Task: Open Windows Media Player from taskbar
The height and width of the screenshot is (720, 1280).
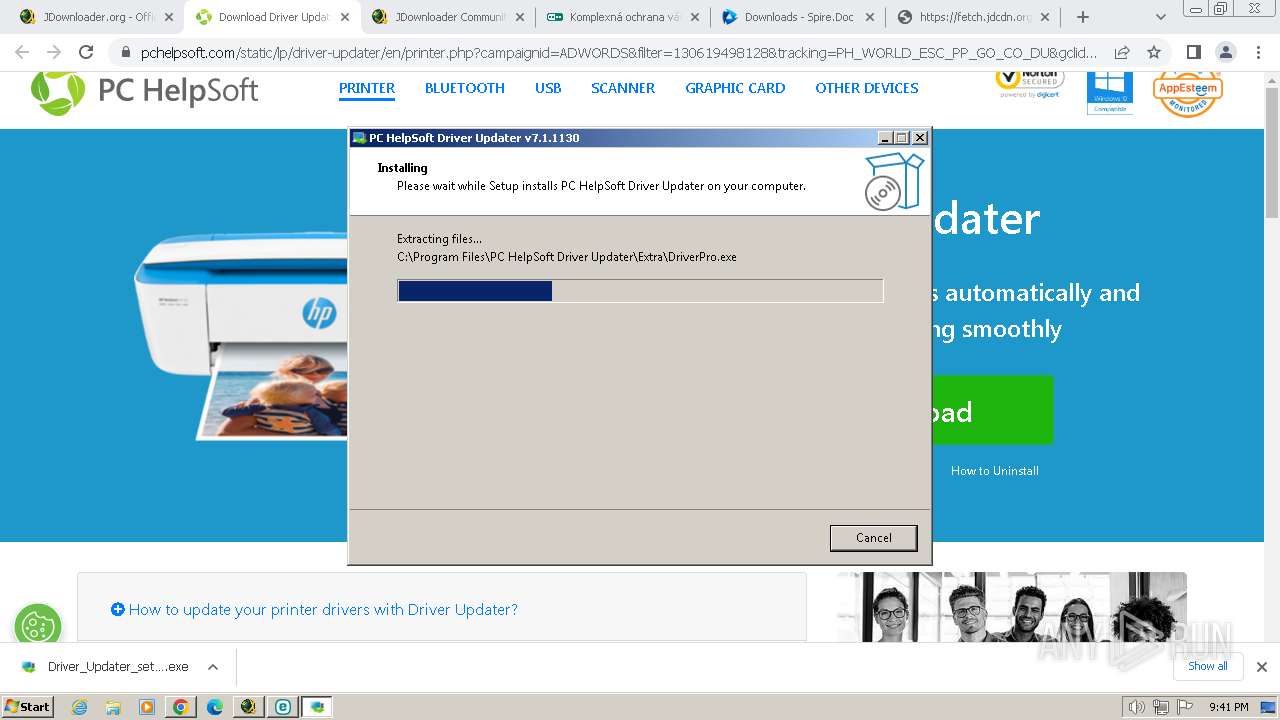Action: (x=147, y=707)
